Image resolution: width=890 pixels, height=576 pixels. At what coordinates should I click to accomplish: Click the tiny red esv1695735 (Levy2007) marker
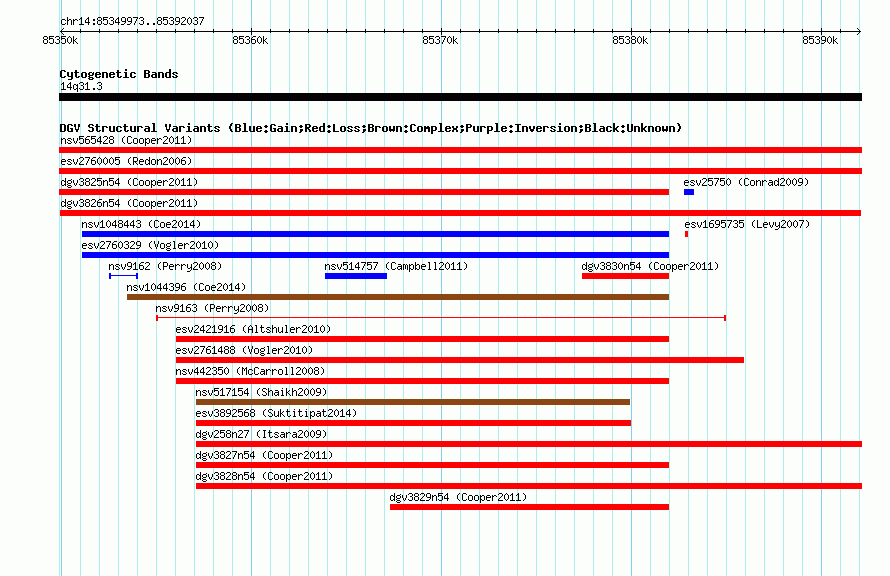[686, 234]
